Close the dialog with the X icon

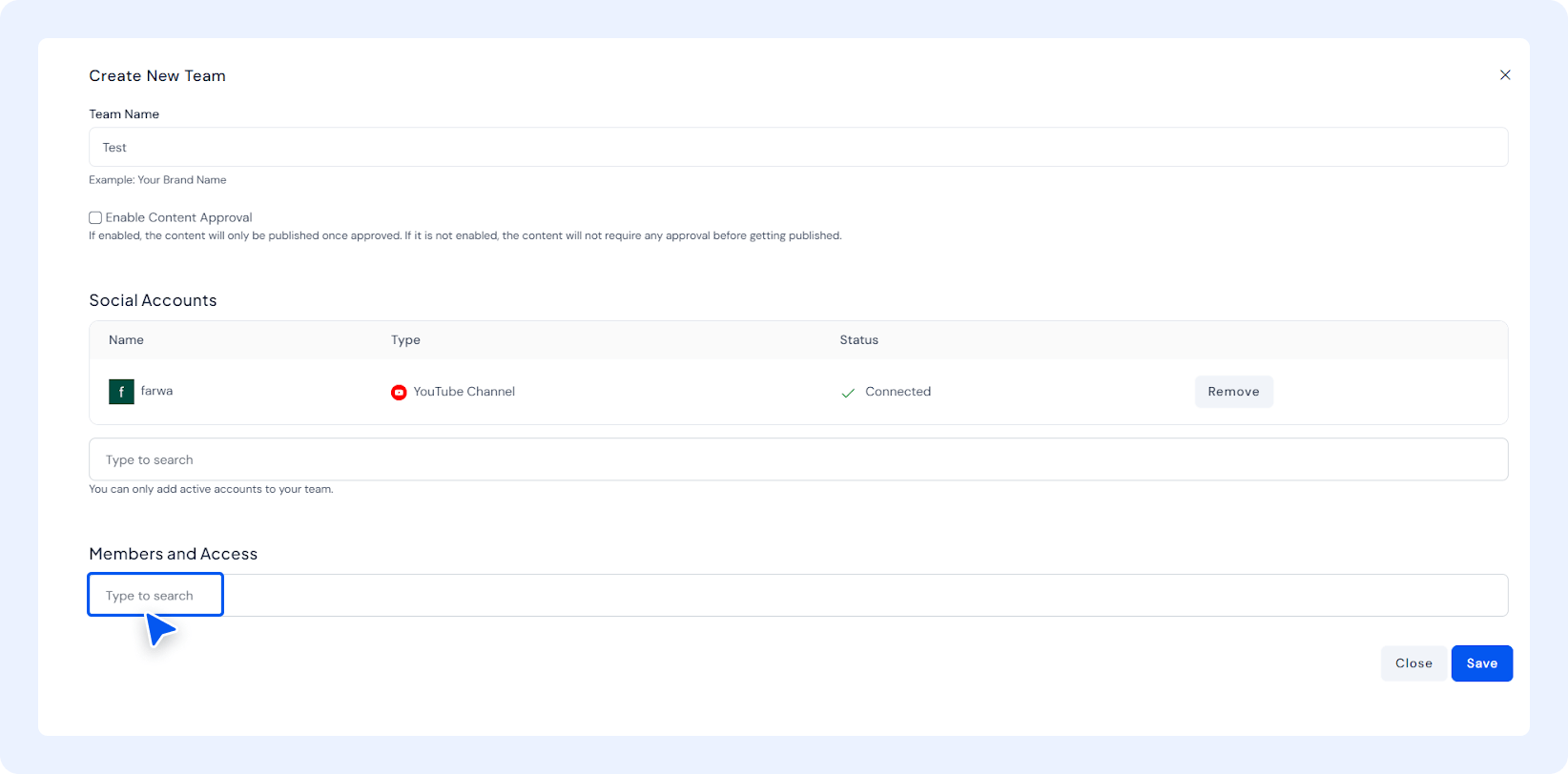pos(1505,75)
